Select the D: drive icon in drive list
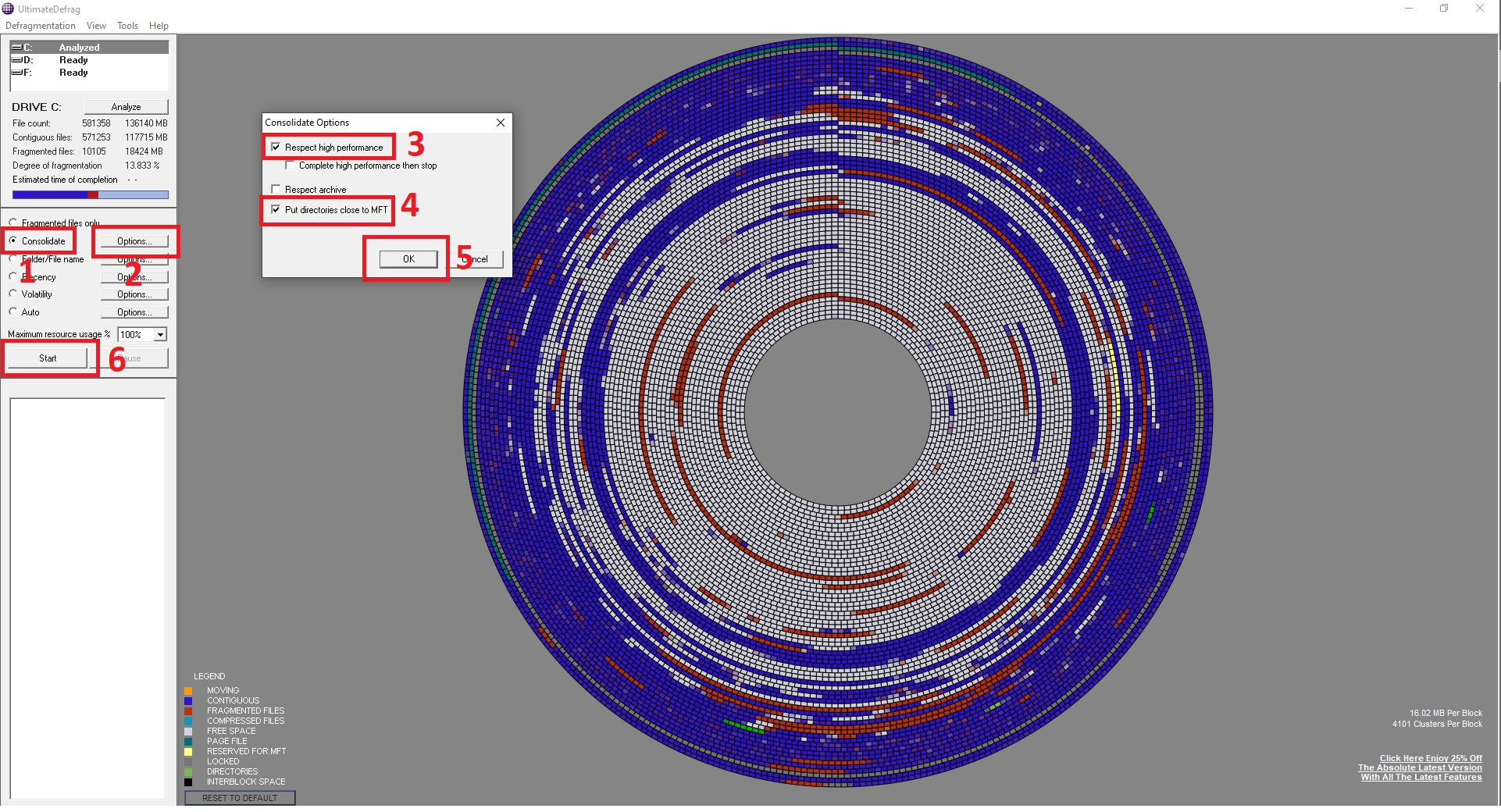This screenshot has height=812, width=1501. click(16, 60)
